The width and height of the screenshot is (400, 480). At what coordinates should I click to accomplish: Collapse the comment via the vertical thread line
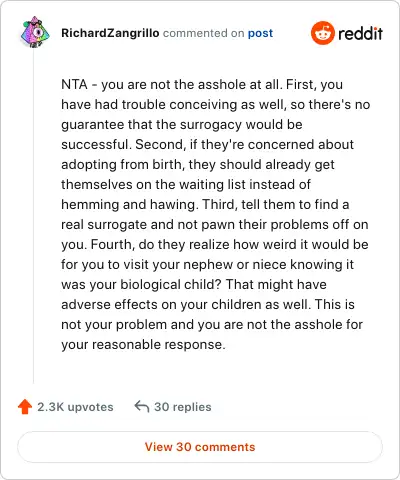click(x=34, y=217)
